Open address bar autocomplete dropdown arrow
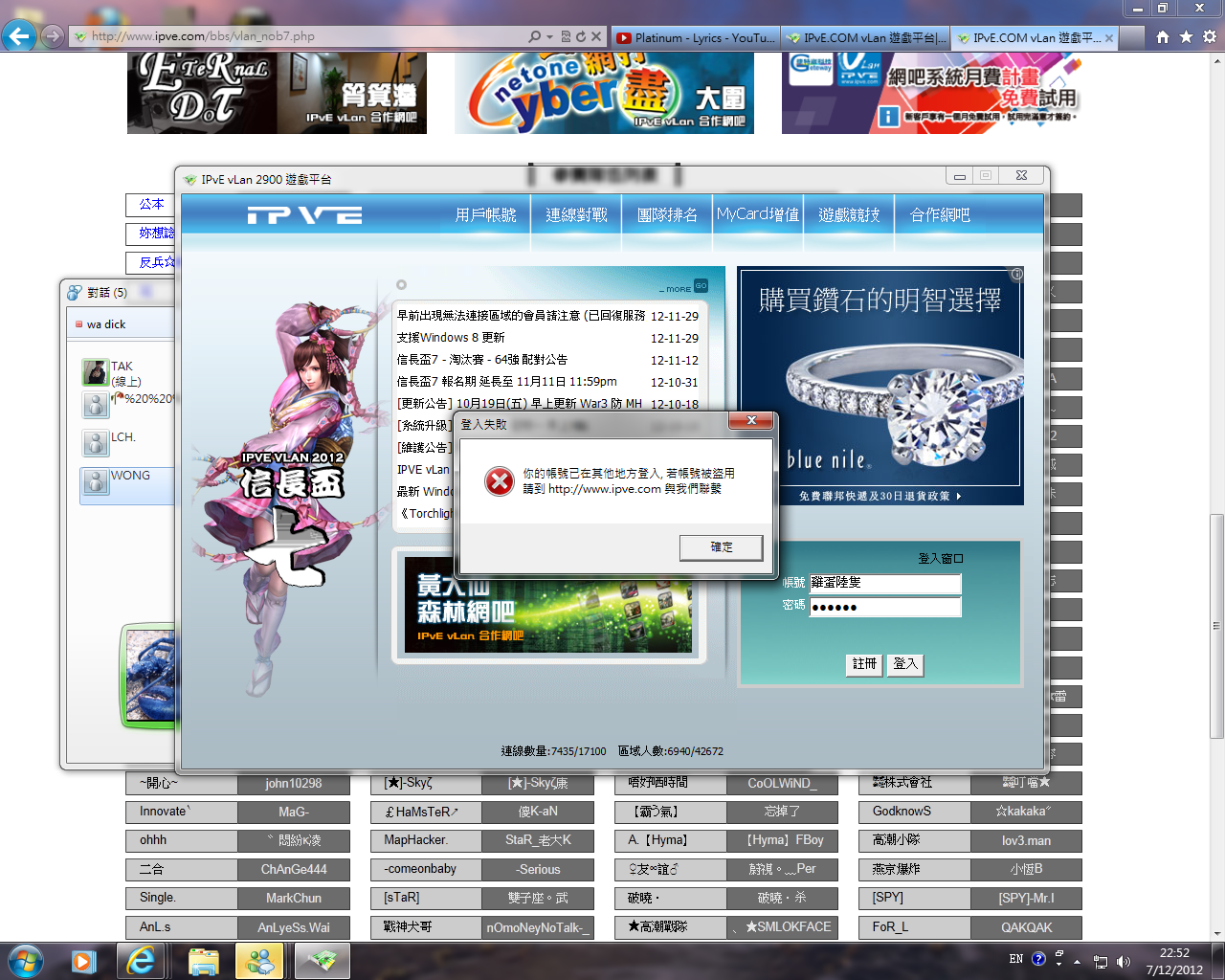The height and width of the screenshot is (980, 1225). click(549, 36)
